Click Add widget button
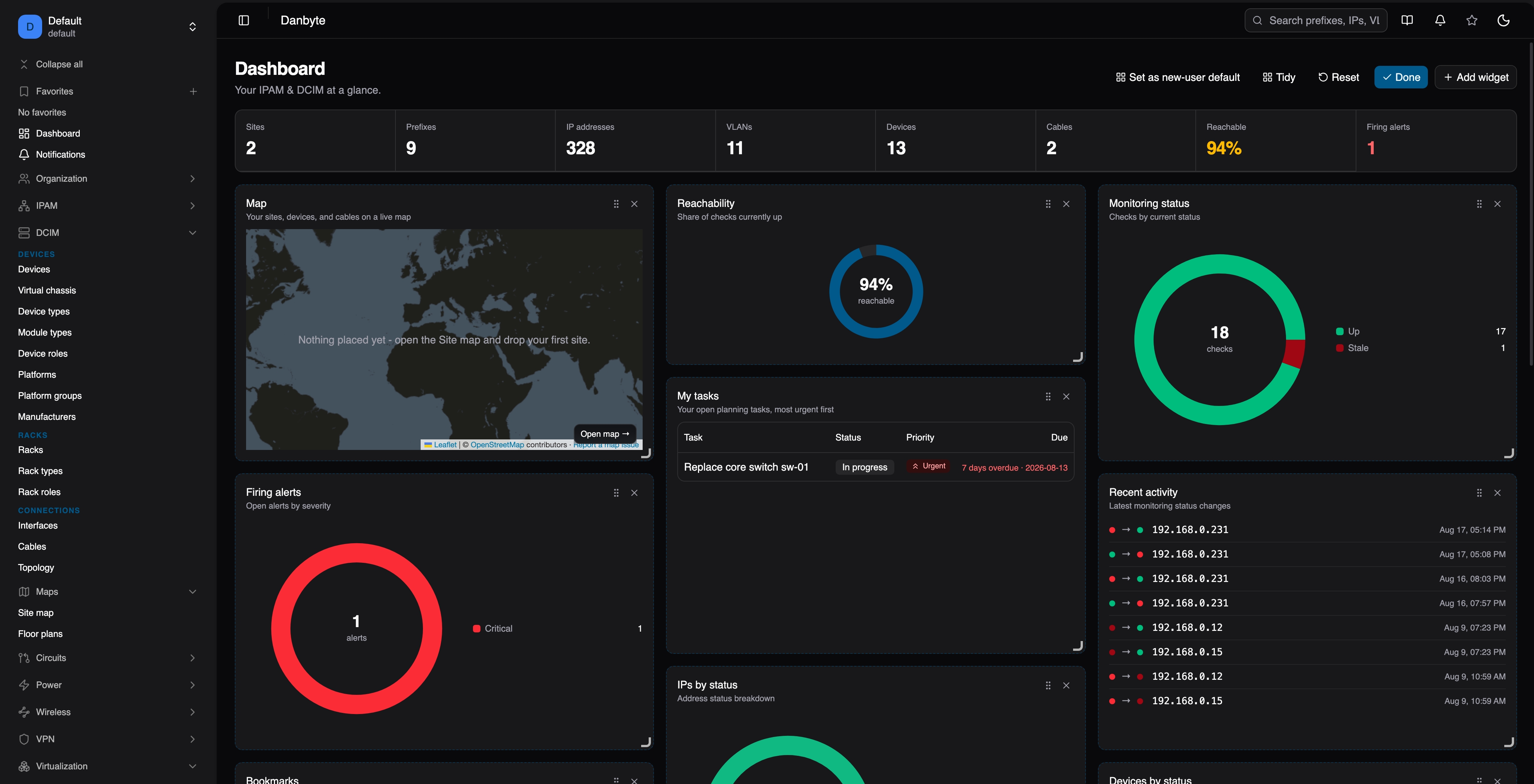The image size is (1534, 784). tap(1476, 77)
